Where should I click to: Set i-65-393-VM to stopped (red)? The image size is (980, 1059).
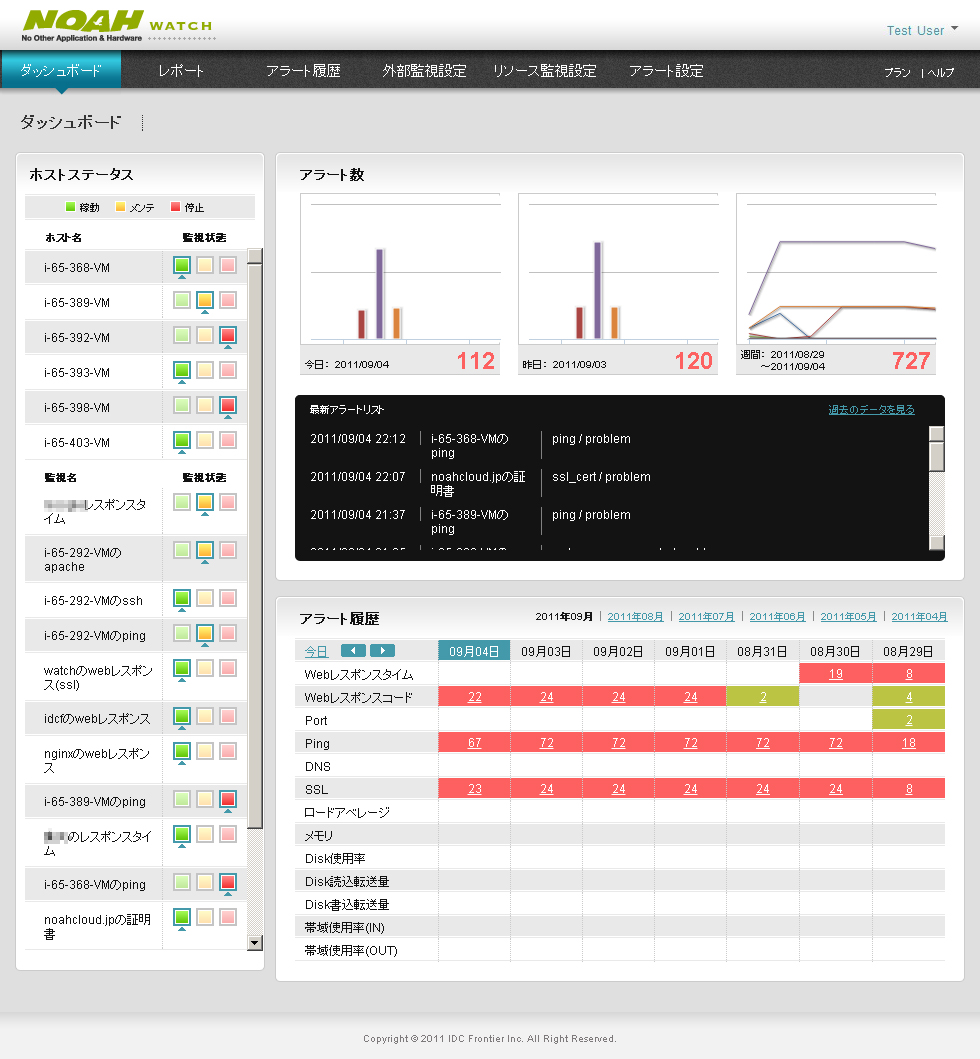click(x=228, y=370)
